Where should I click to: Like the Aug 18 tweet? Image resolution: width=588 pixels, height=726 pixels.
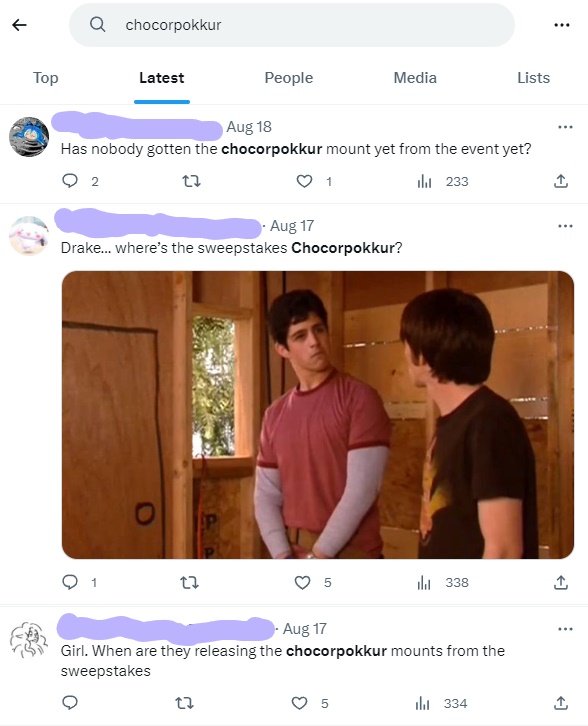tap(304, 181)
